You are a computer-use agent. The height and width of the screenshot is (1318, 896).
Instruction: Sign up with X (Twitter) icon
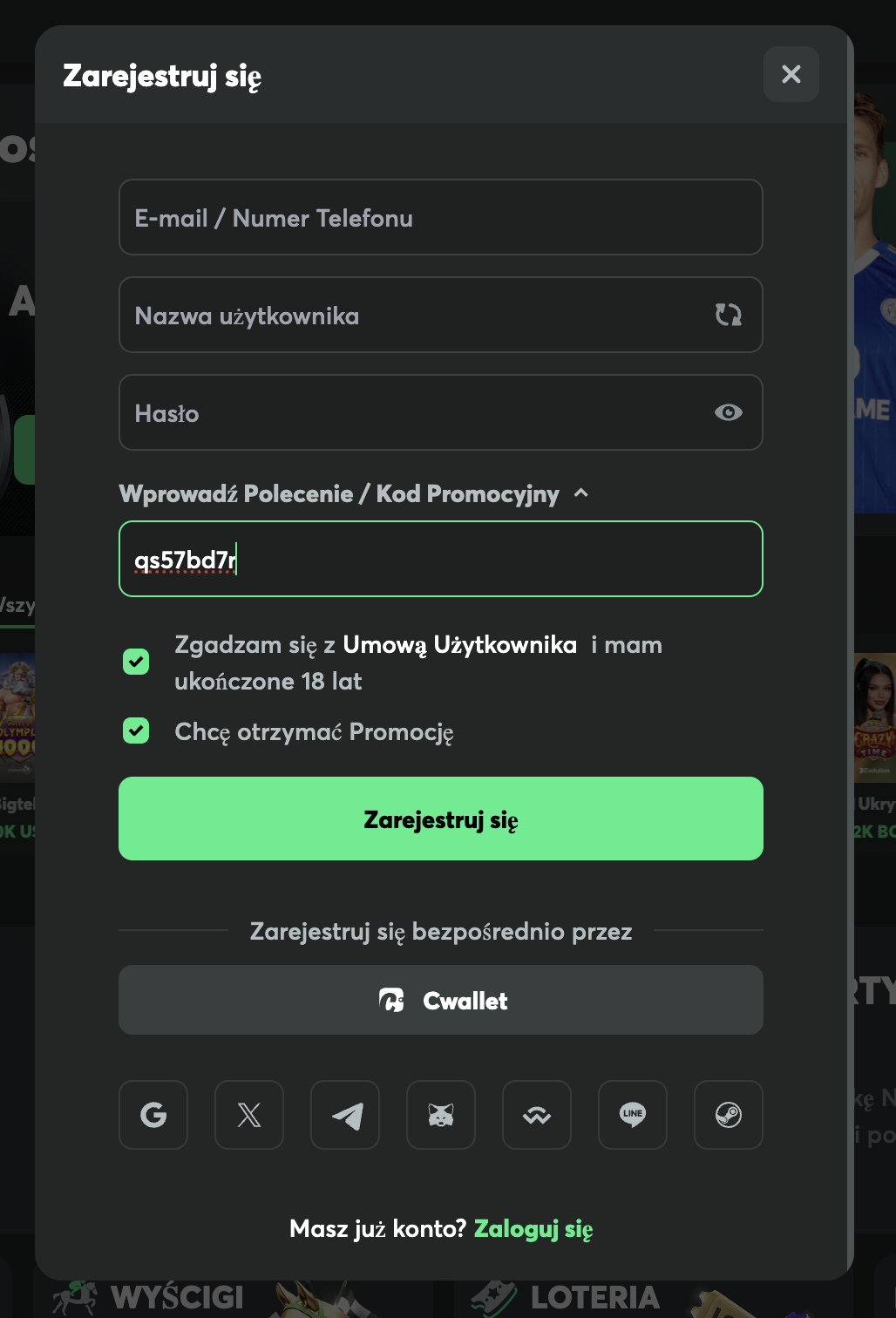249,1115
